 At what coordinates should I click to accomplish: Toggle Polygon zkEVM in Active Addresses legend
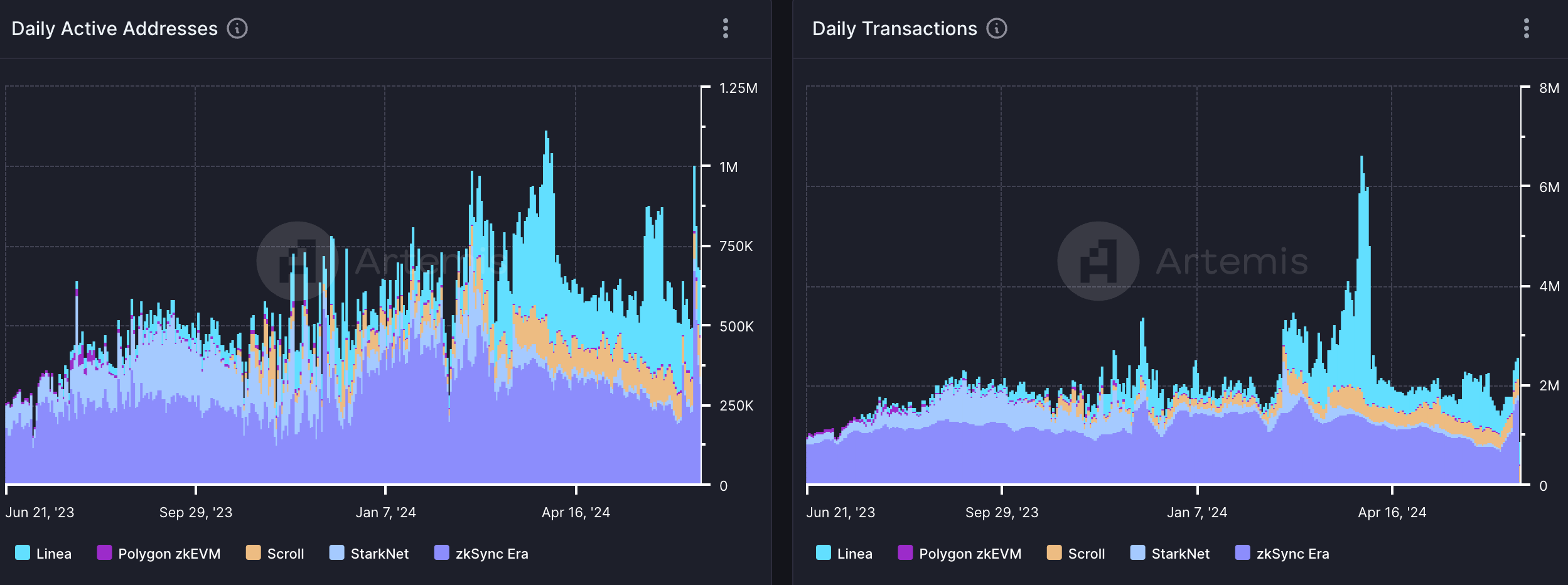point(159,553)
